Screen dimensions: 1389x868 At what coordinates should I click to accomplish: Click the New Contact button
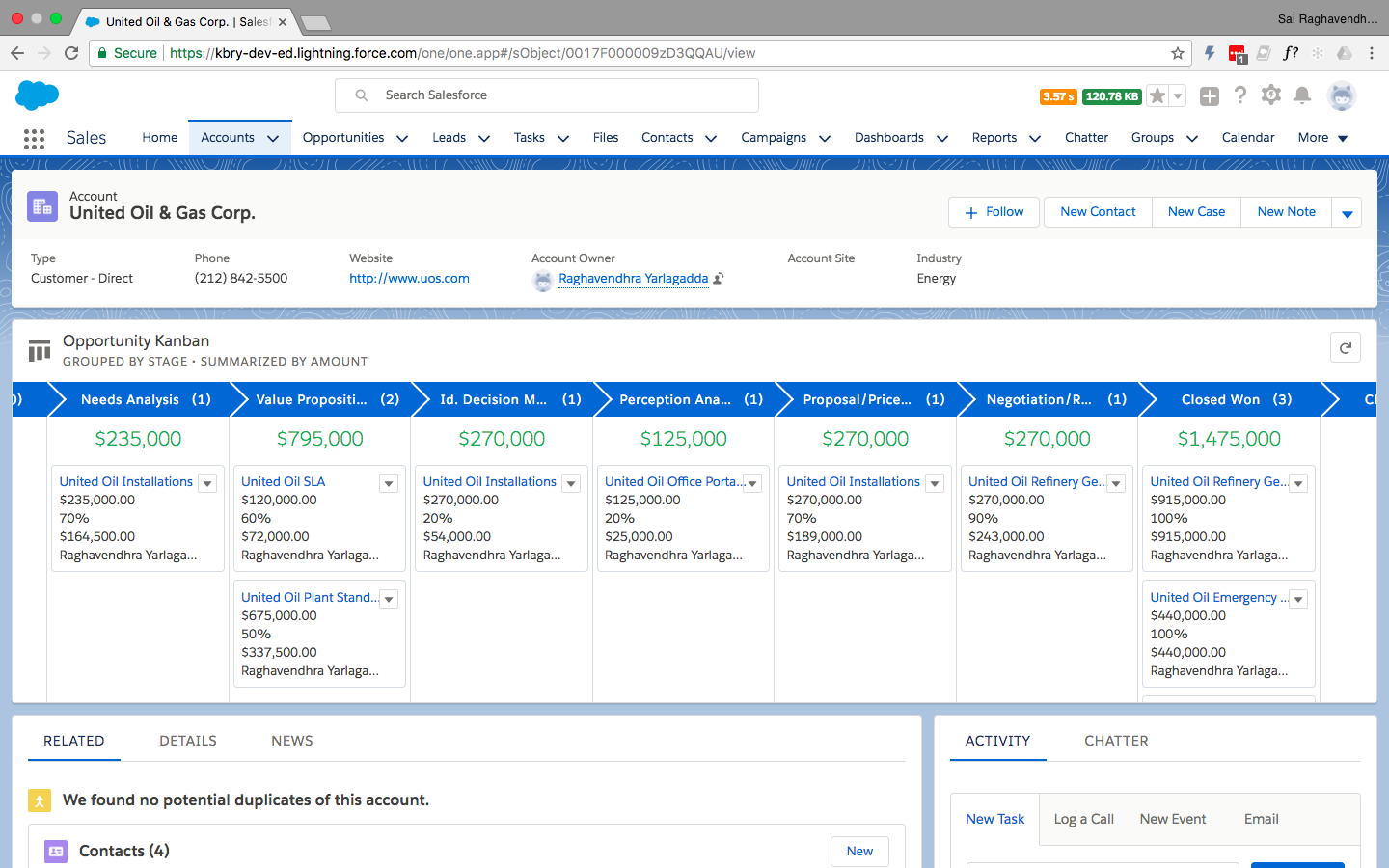(x=1098, y=212)
